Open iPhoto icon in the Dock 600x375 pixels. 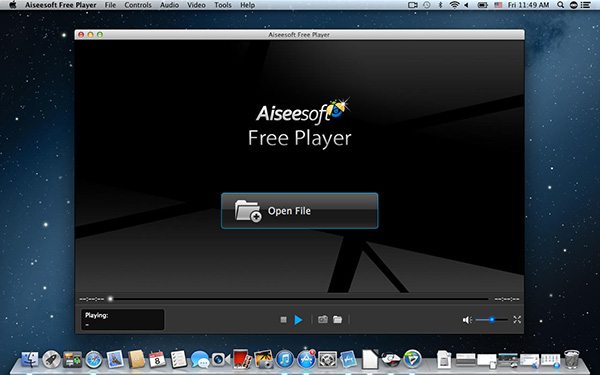click(264, 360)
